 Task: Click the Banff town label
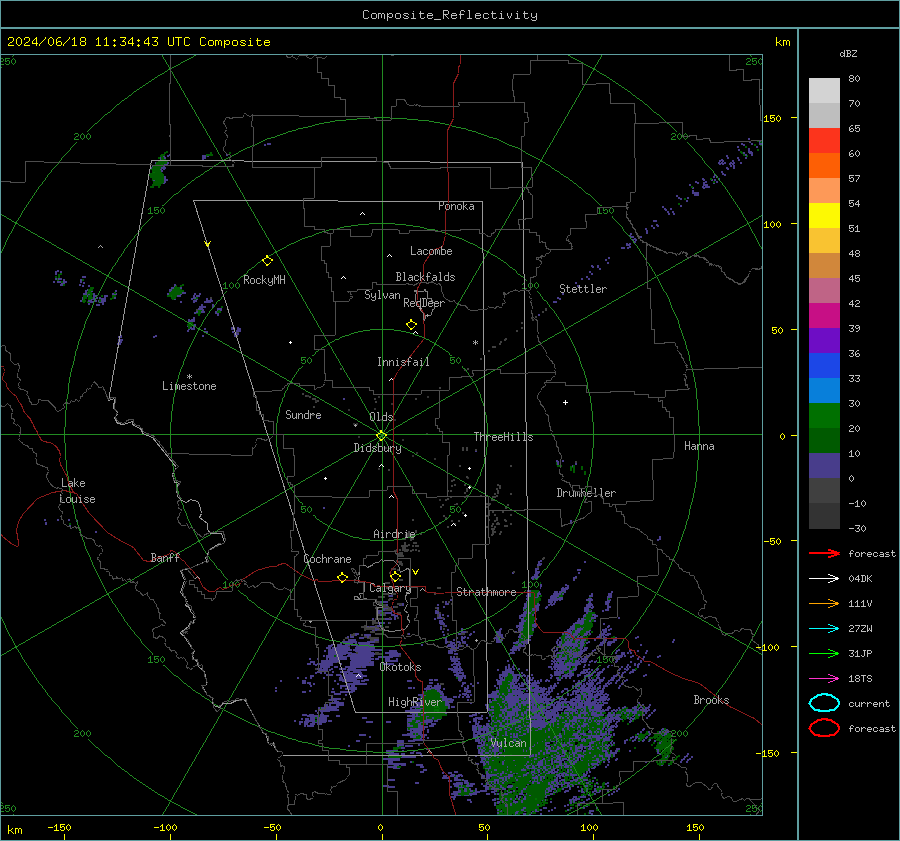(x=165, y=558)
